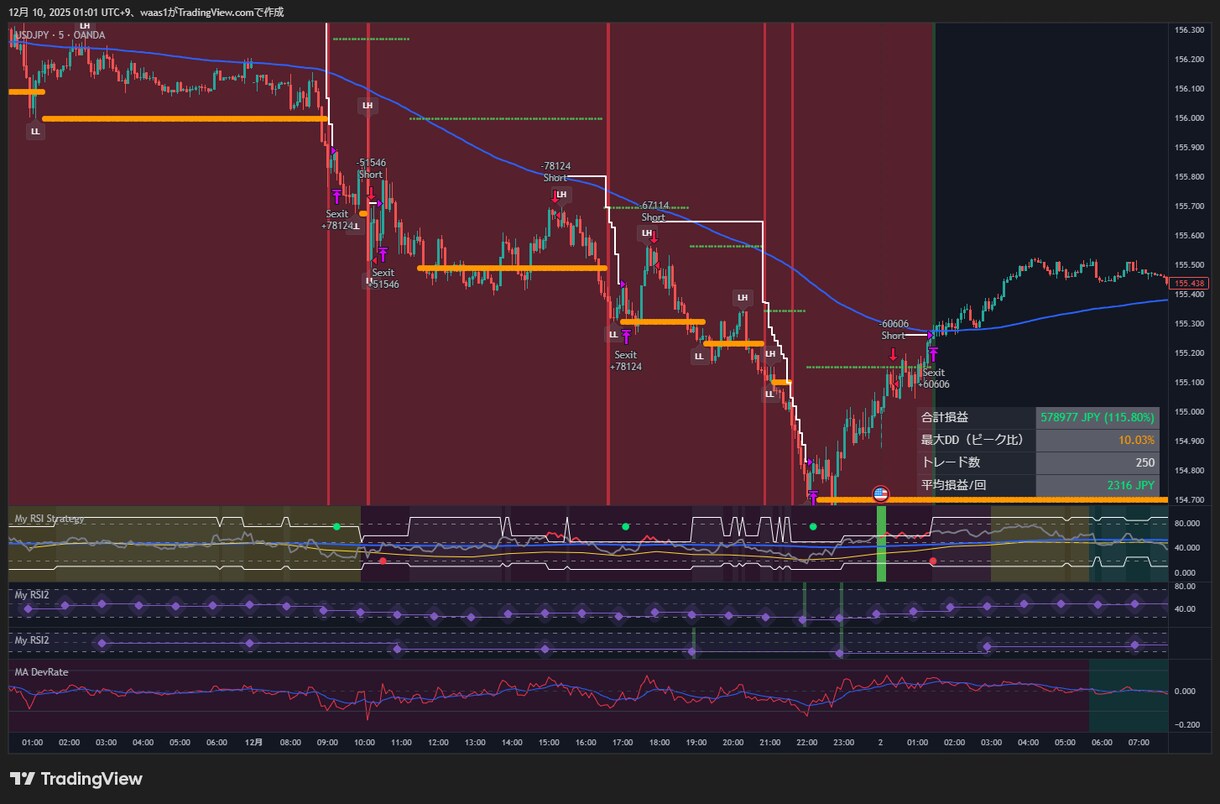Click the US flag economic event icon
1220x804 pixels.
point(881,494)
